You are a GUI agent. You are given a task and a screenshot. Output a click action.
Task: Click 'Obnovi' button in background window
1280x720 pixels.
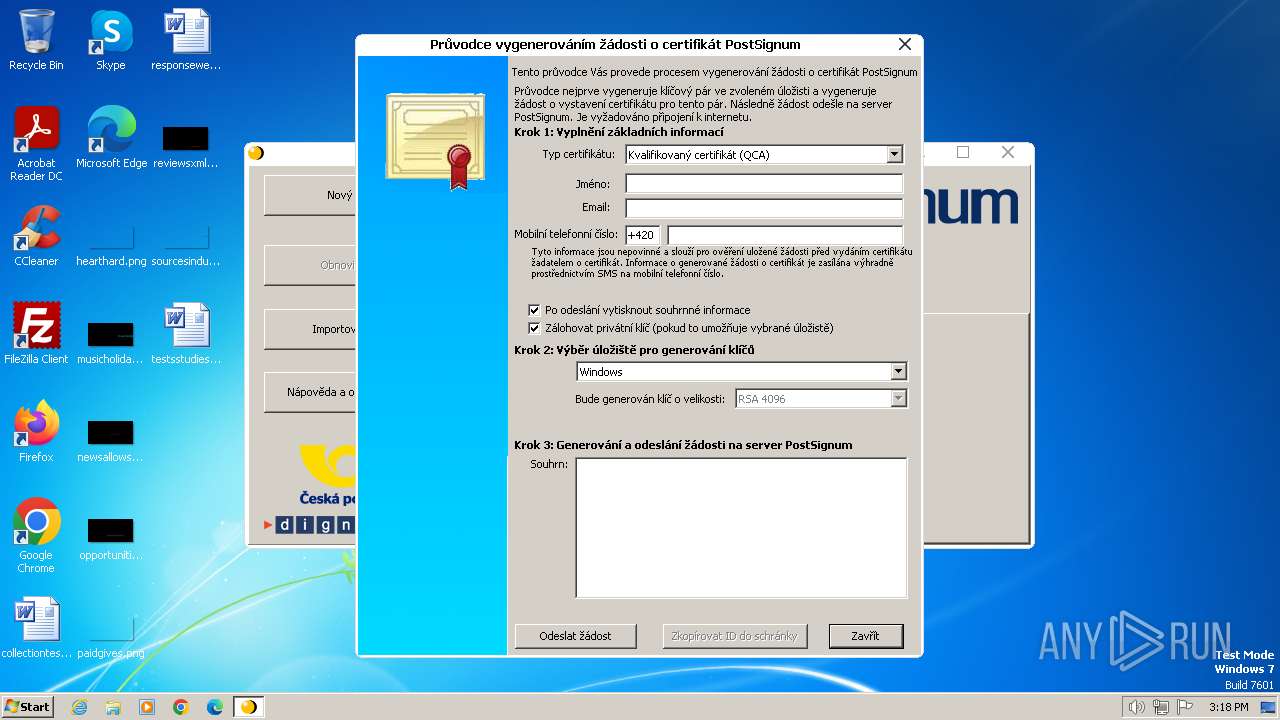310,265
